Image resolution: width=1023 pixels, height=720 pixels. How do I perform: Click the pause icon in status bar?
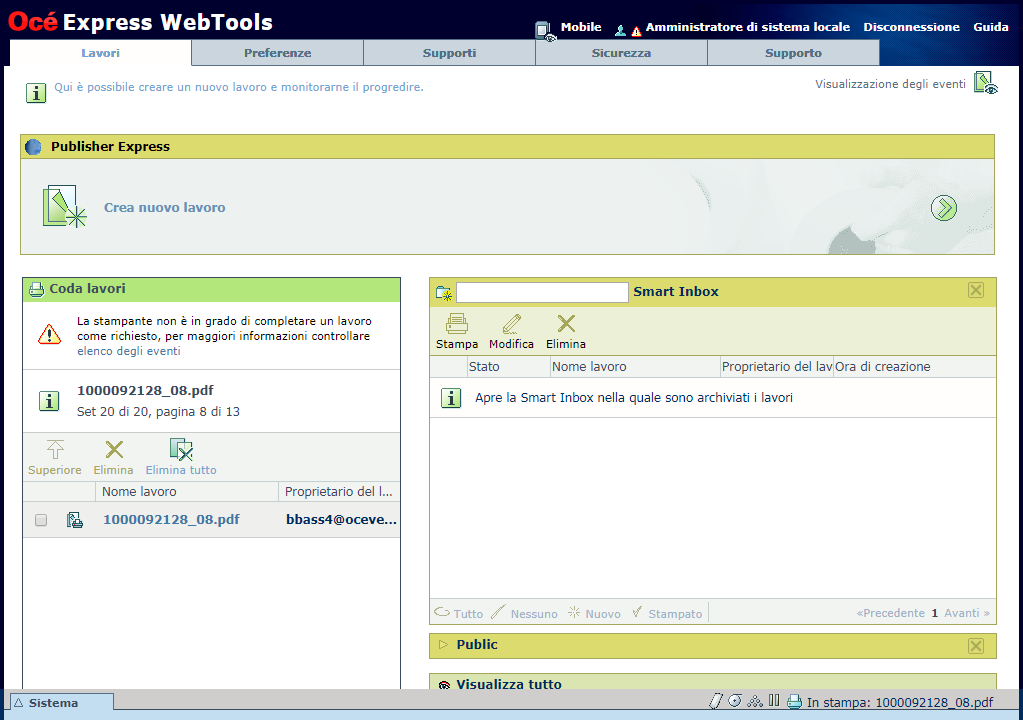[774, 701]
